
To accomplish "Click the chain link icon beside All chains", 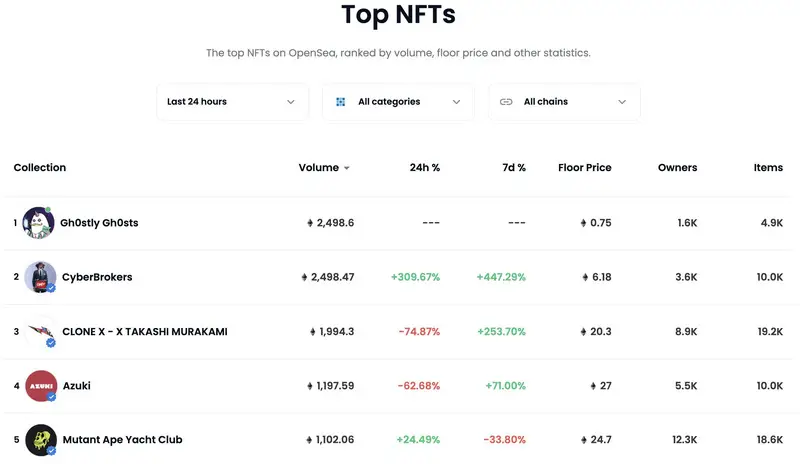I will [x=506, y=102].
